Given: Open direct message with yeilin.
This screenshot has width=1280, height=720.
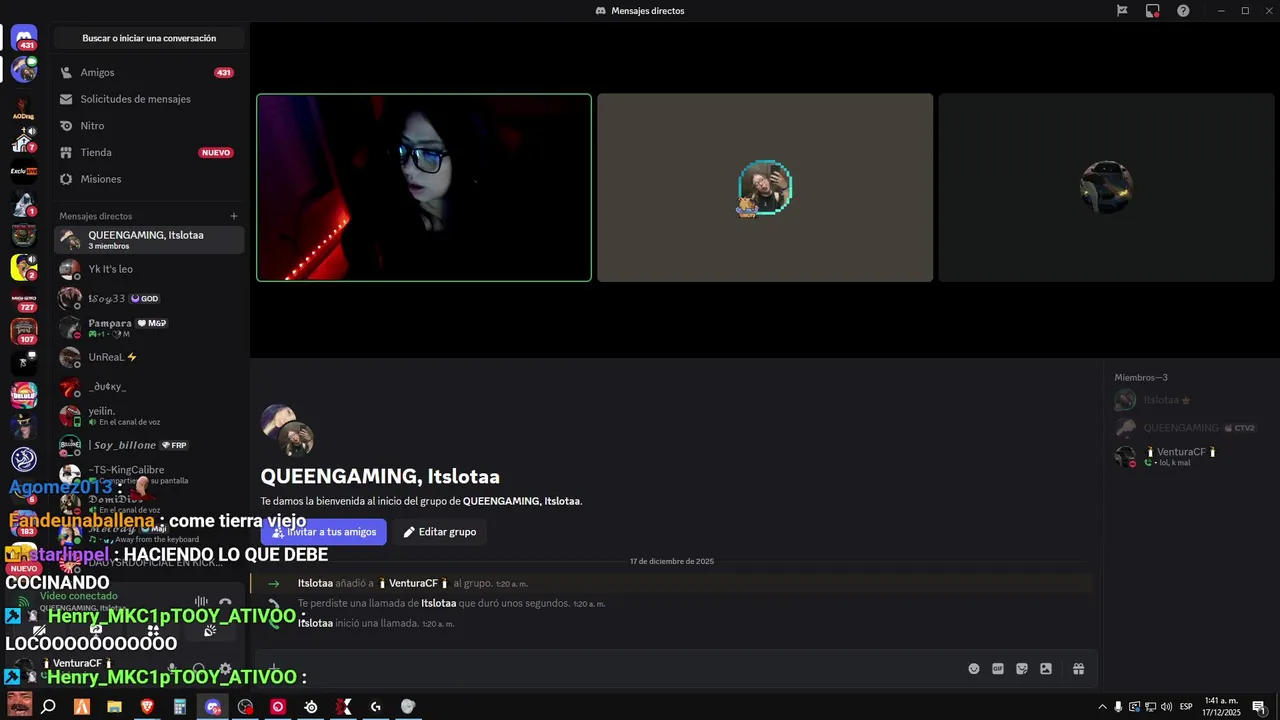Looking at the screenshot, I should click(x=149, y=416).
